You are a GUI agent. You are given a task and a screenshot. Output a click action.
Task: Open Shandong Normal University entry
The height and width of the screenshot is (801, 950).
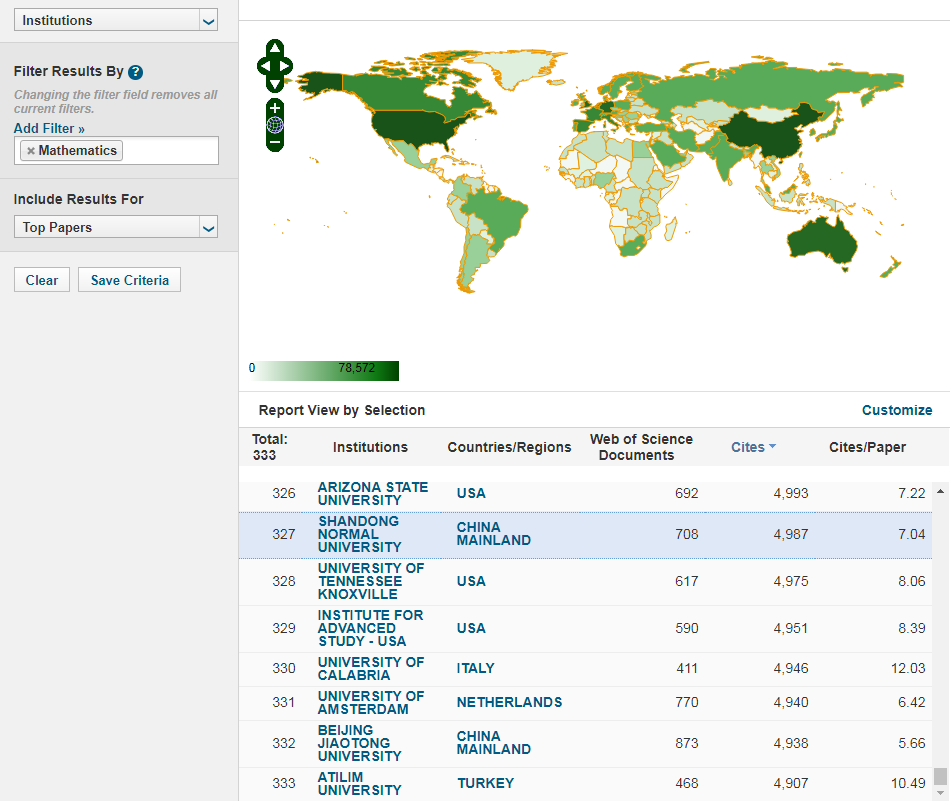tap(359, 534)
